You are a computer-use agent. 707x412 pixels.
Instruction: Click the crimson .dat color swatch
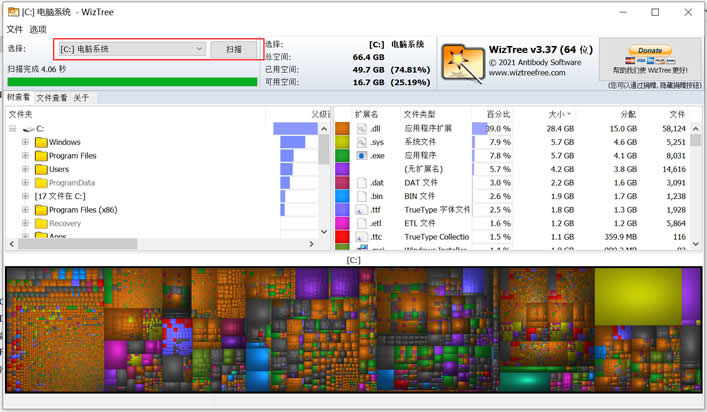tap(342, 183)
